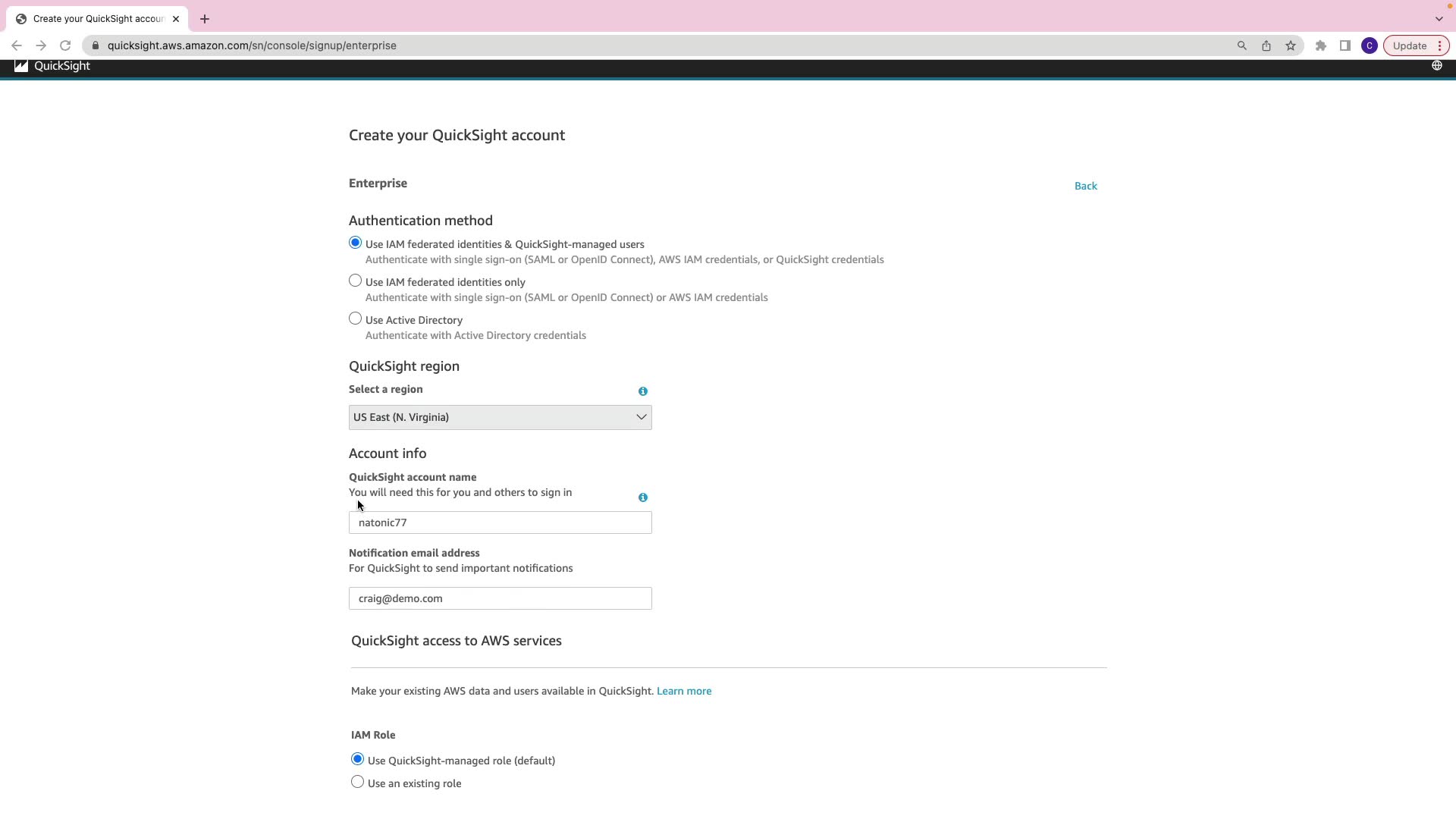Click the region info icon
This screenshot has width=1456, height=819.
point(643,391)
